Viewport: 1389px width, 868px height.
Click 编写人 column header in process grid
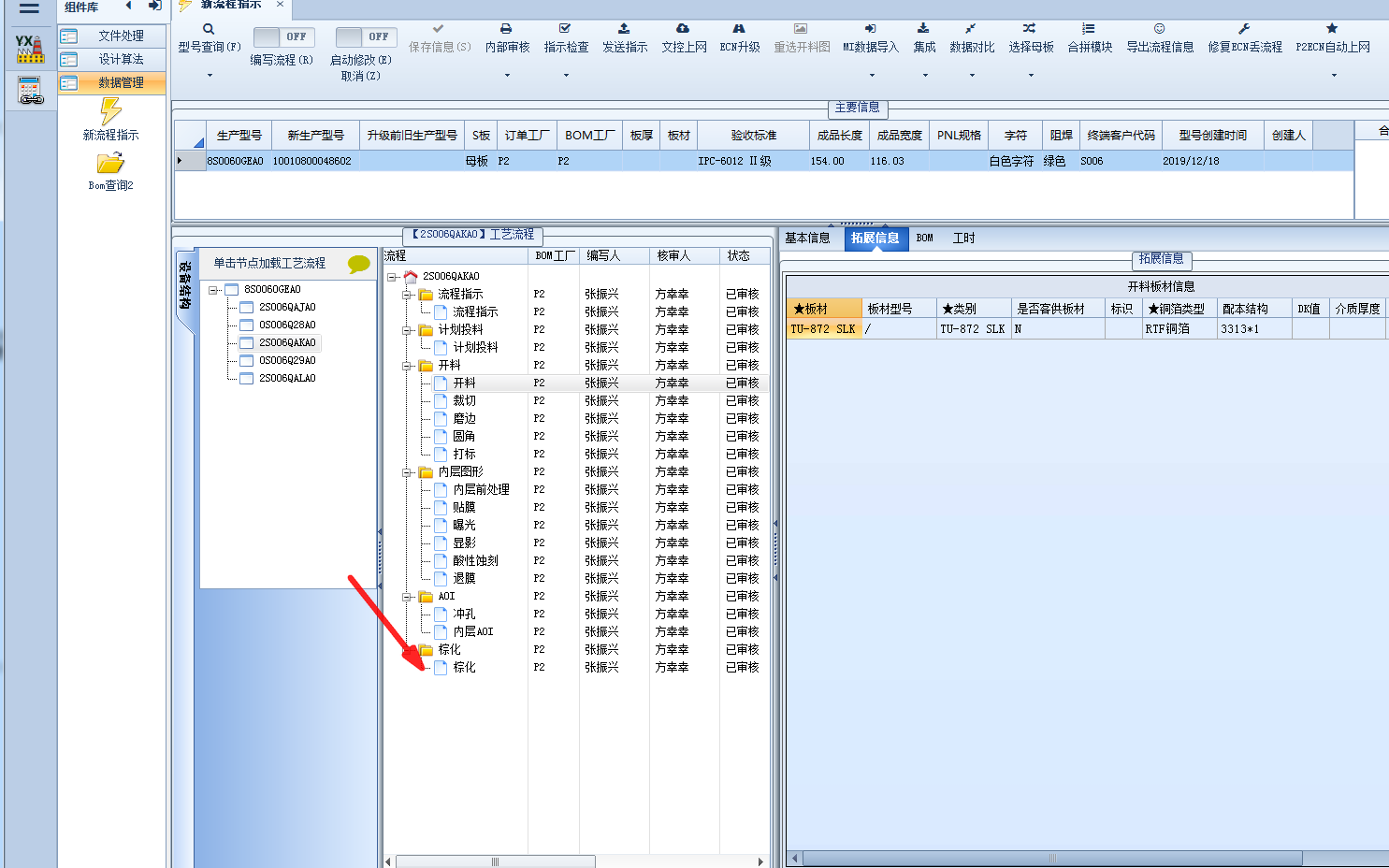(x=615, y=255)
